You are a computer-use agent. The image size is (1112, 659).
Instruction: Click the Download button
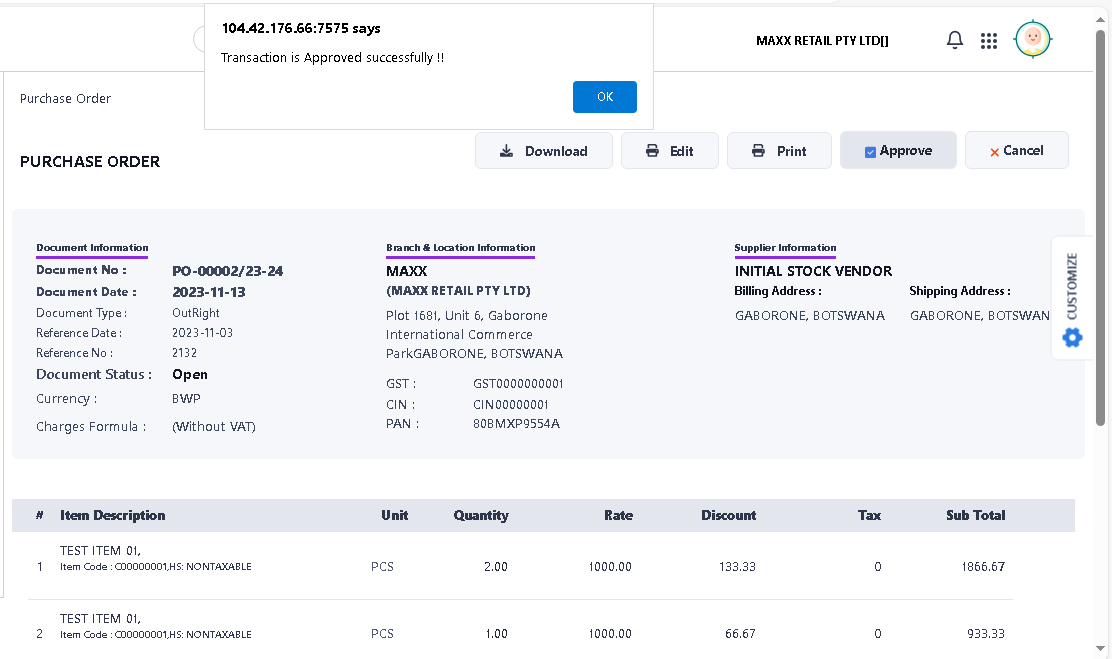[x=543, y=151]
